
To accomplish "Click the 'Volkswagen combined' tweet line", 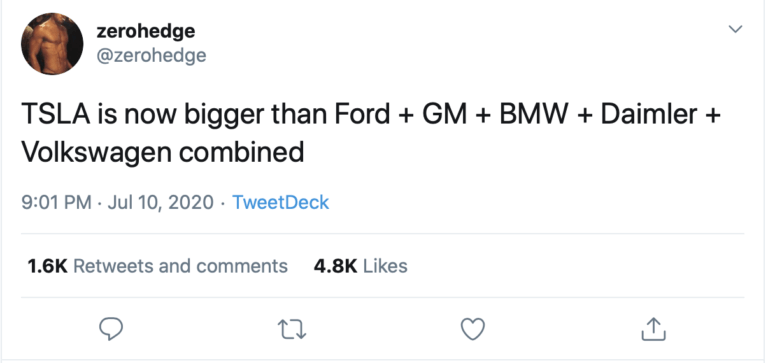I will [163, 152].
